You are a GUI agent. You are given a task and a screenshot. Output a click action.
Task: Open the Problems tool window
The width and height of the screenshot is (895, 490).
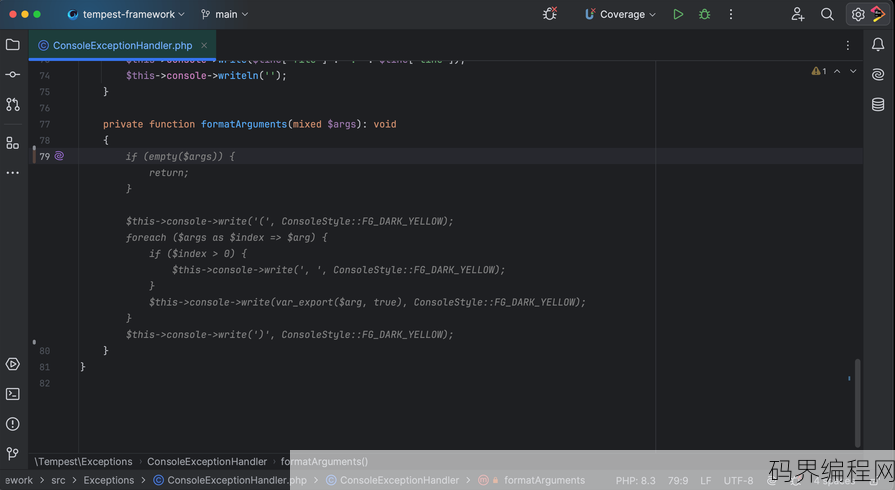[13, 424]
